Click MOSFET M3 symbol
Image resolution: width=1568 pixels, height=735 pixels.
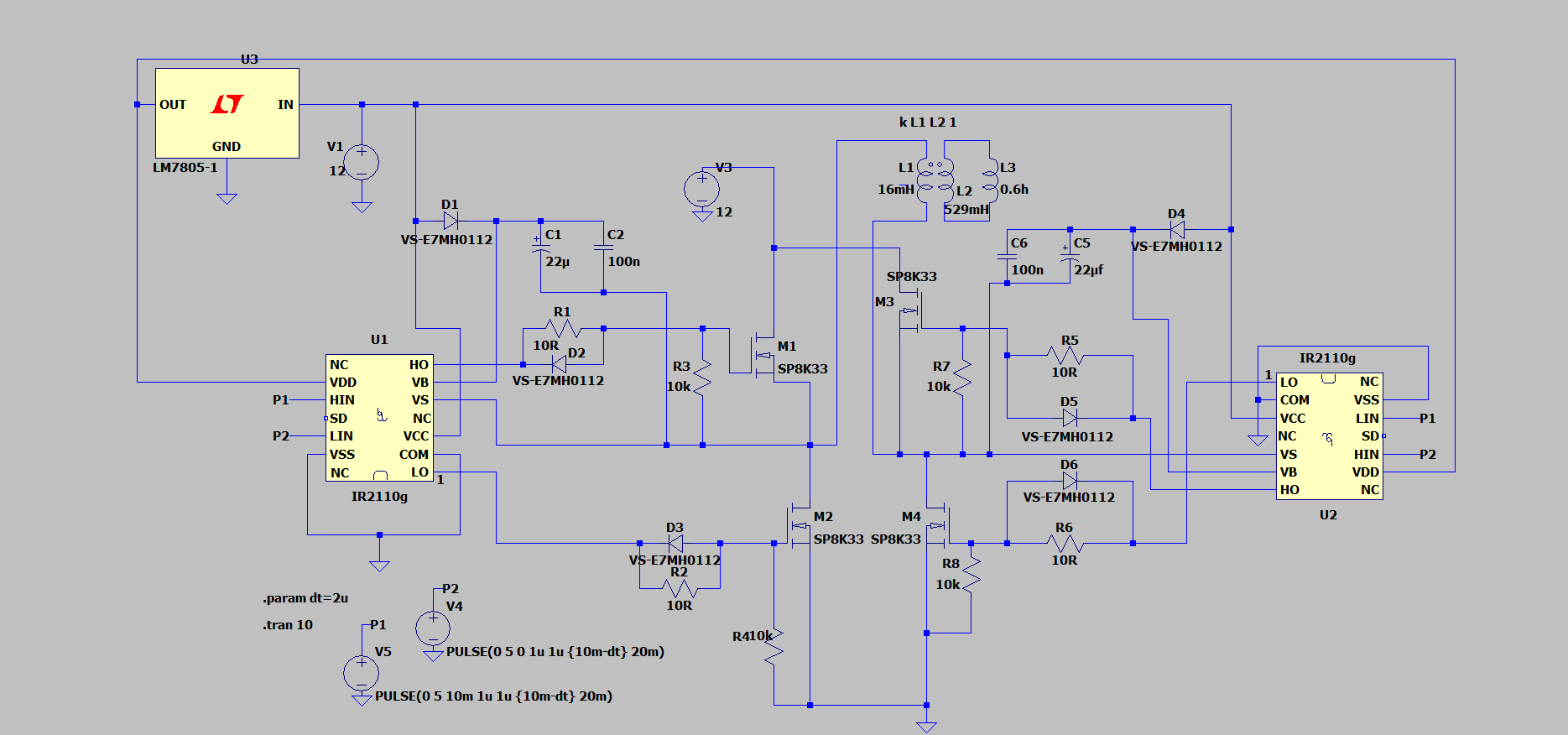tap(911, 310)
